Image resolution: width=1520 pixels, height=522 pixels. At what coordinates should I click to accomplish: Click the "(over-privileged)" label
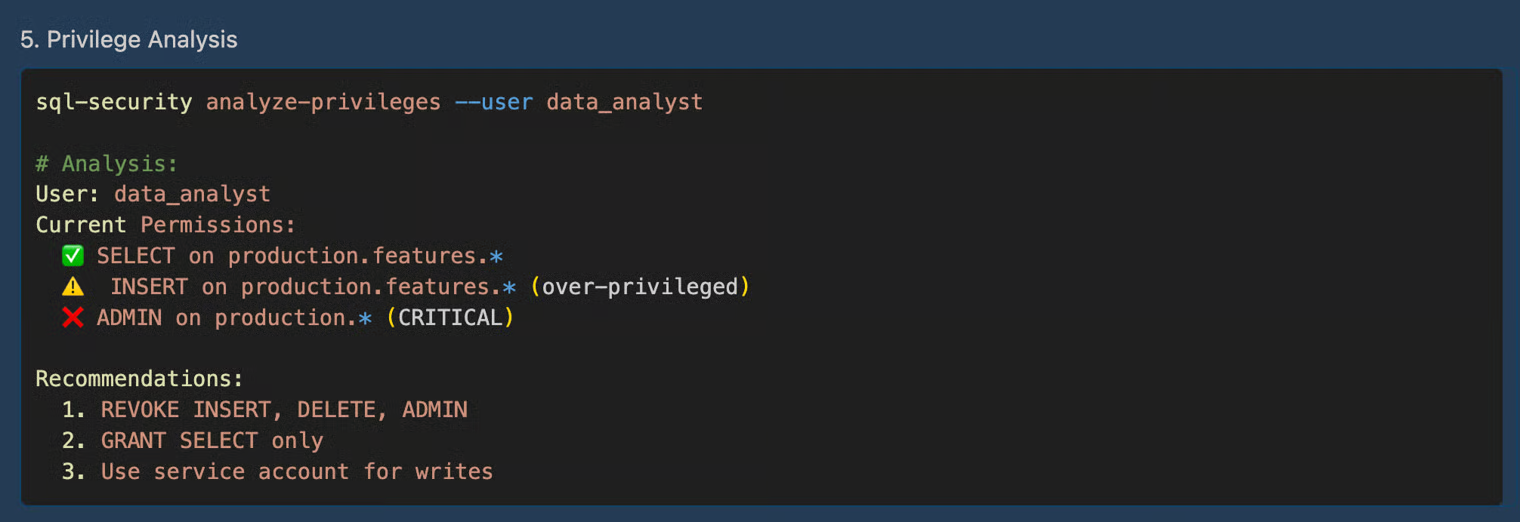point(640,287)
